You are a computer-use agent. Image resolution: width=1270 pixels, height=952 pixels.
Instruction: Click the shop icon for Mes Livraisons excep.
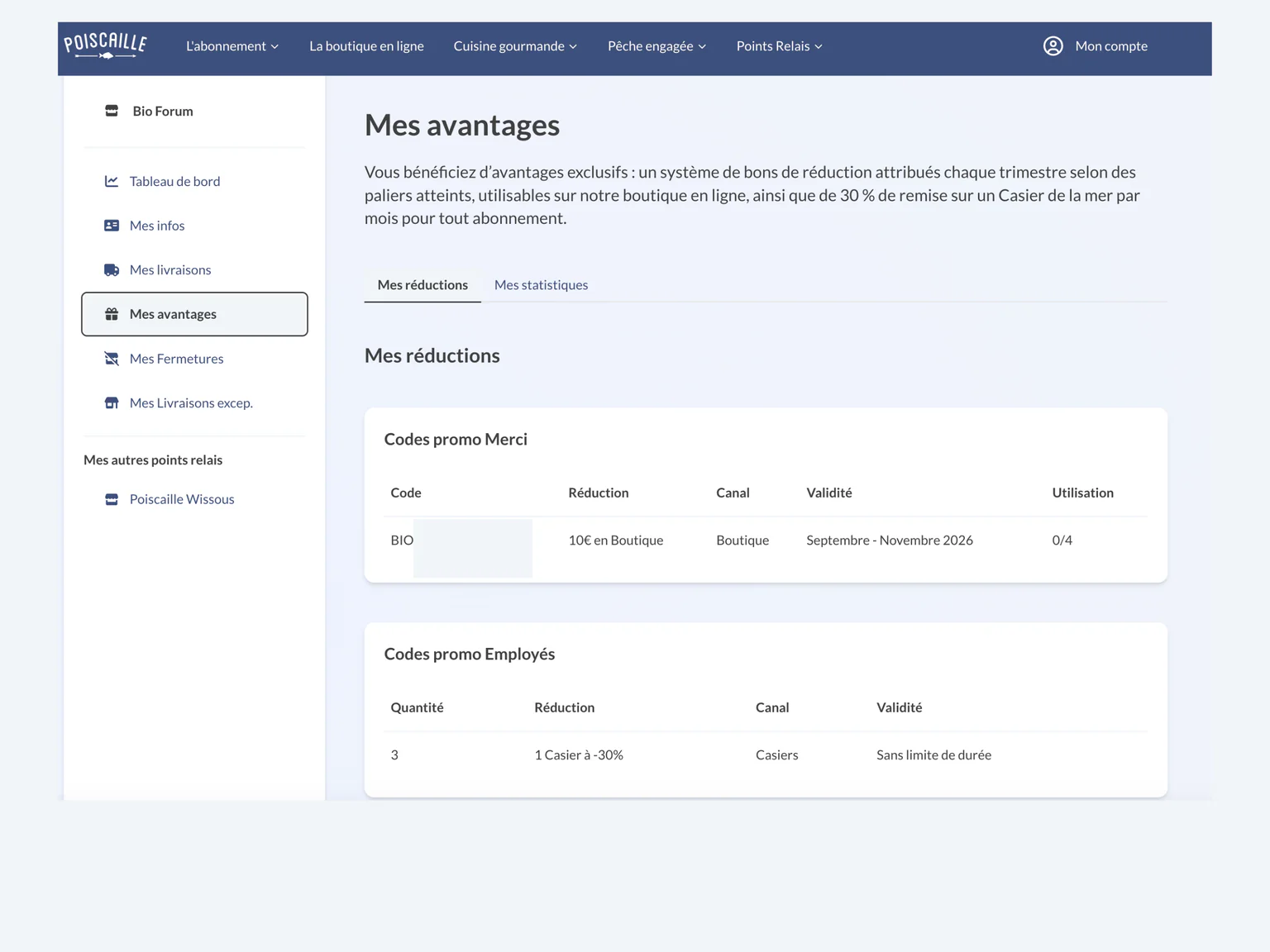(x=112, y=403)
